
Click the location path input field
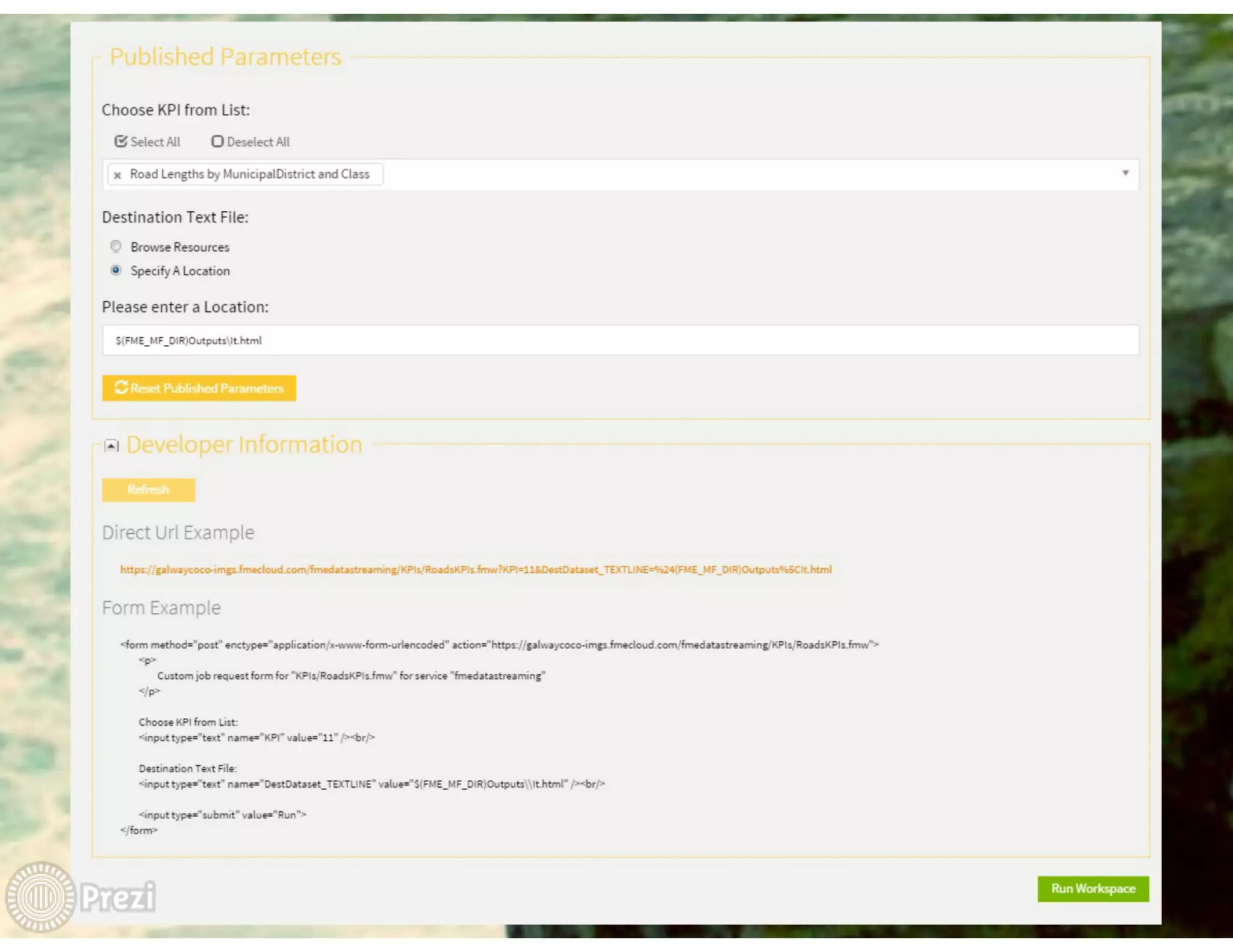pyautogui.click(x=620, y=341)
